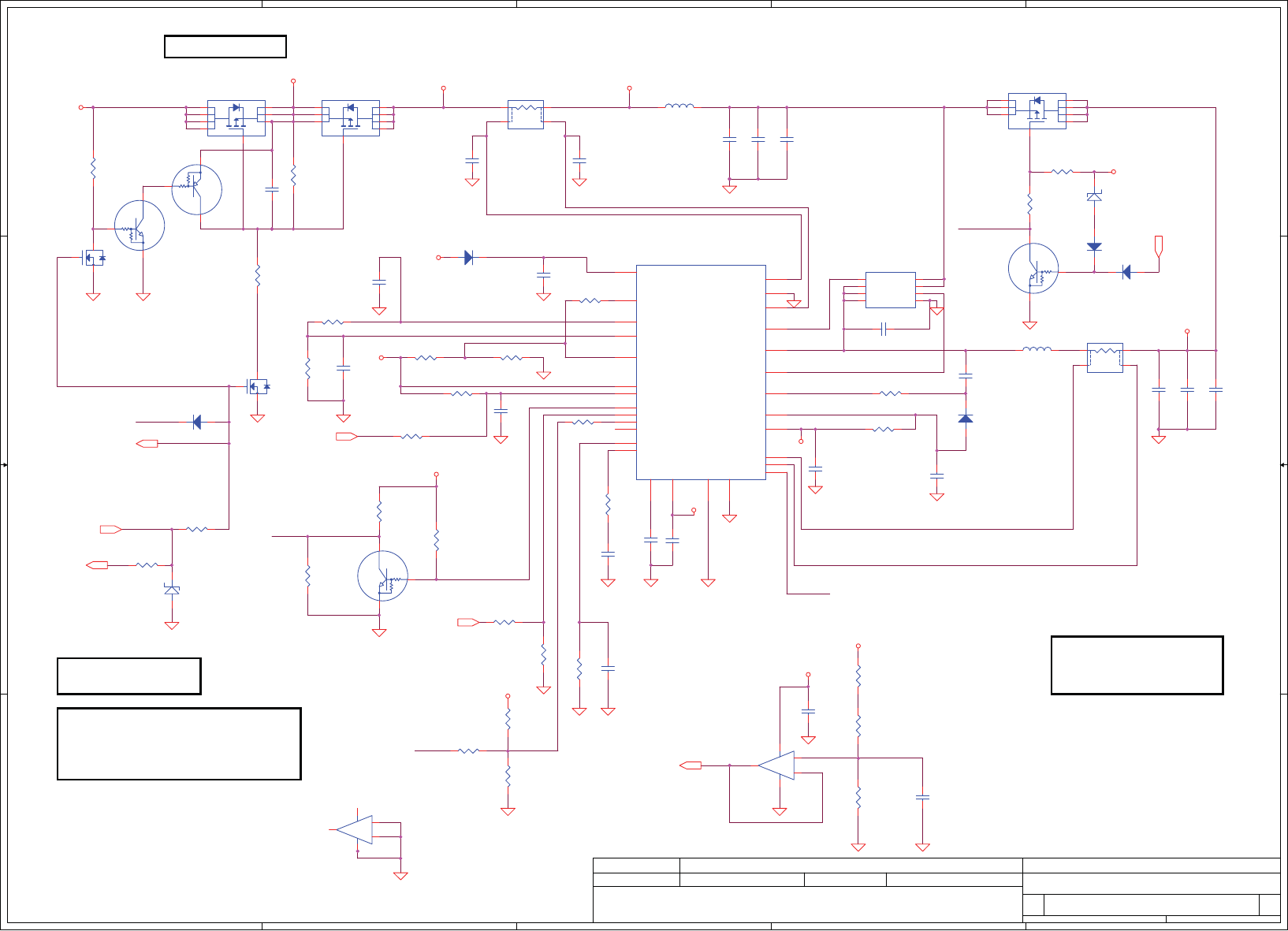The image size is (1288, 931).
Task: Select the small IC block right of main IC
Action: (891, 290)
